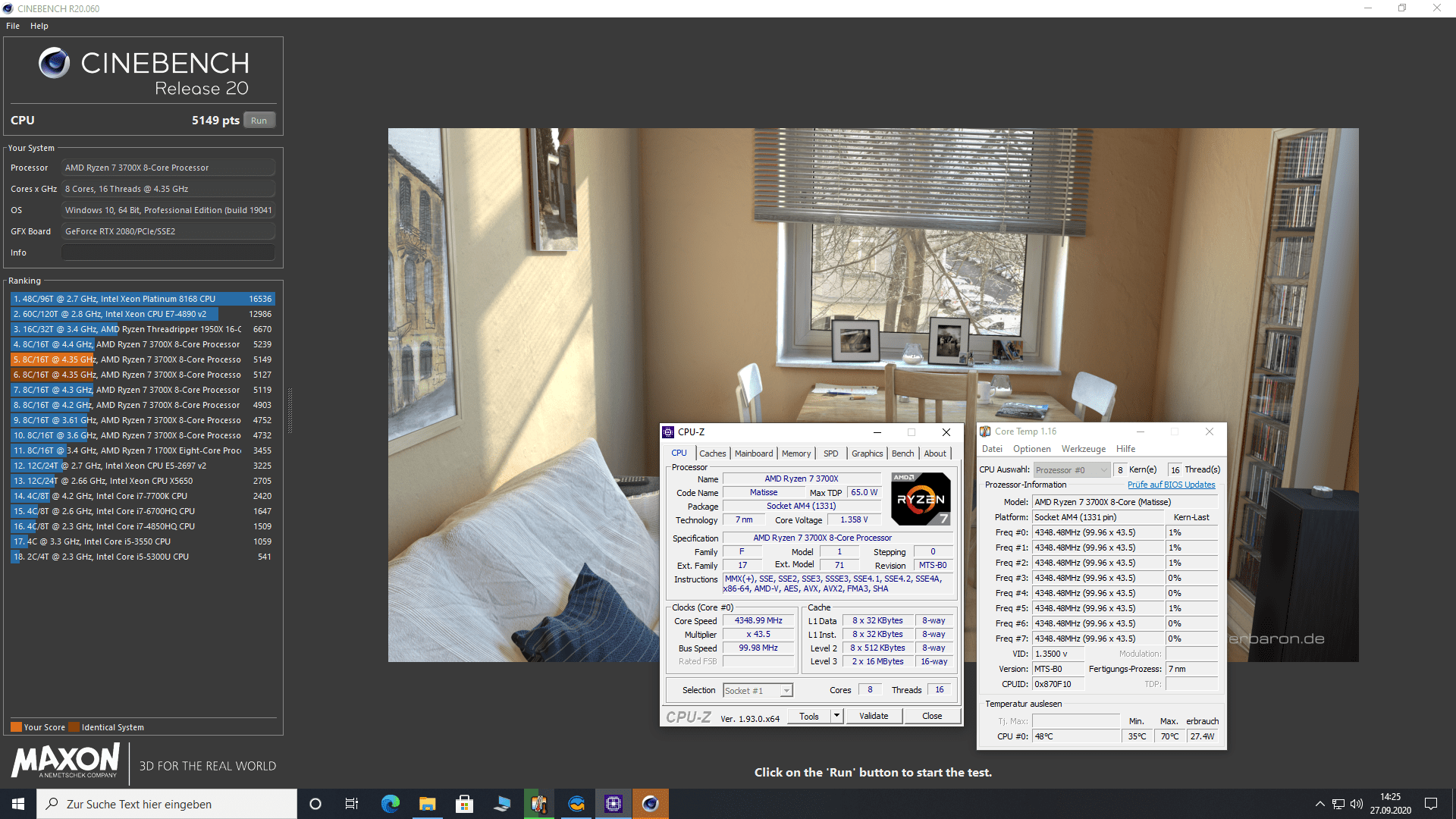Switch to the Memory tab in CPU-Z
Screen dimensions: 1456x819
(x=795, y=453)
